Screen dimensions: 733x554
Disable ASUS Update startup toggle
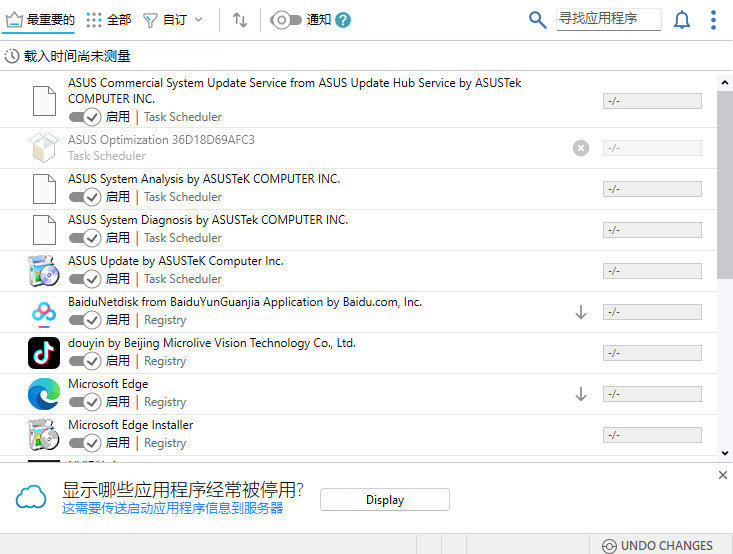pos(85,279)
